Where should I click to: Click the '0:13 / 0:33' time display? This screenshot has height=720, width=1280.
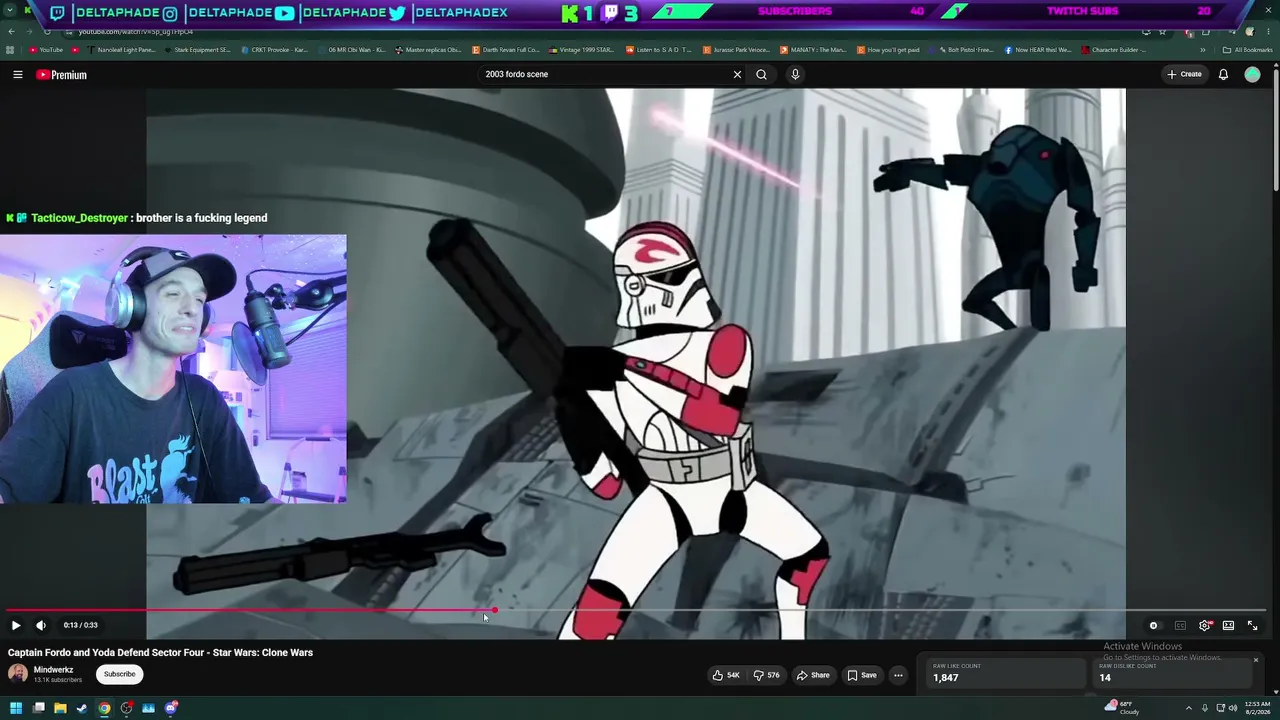click(80, 625)
